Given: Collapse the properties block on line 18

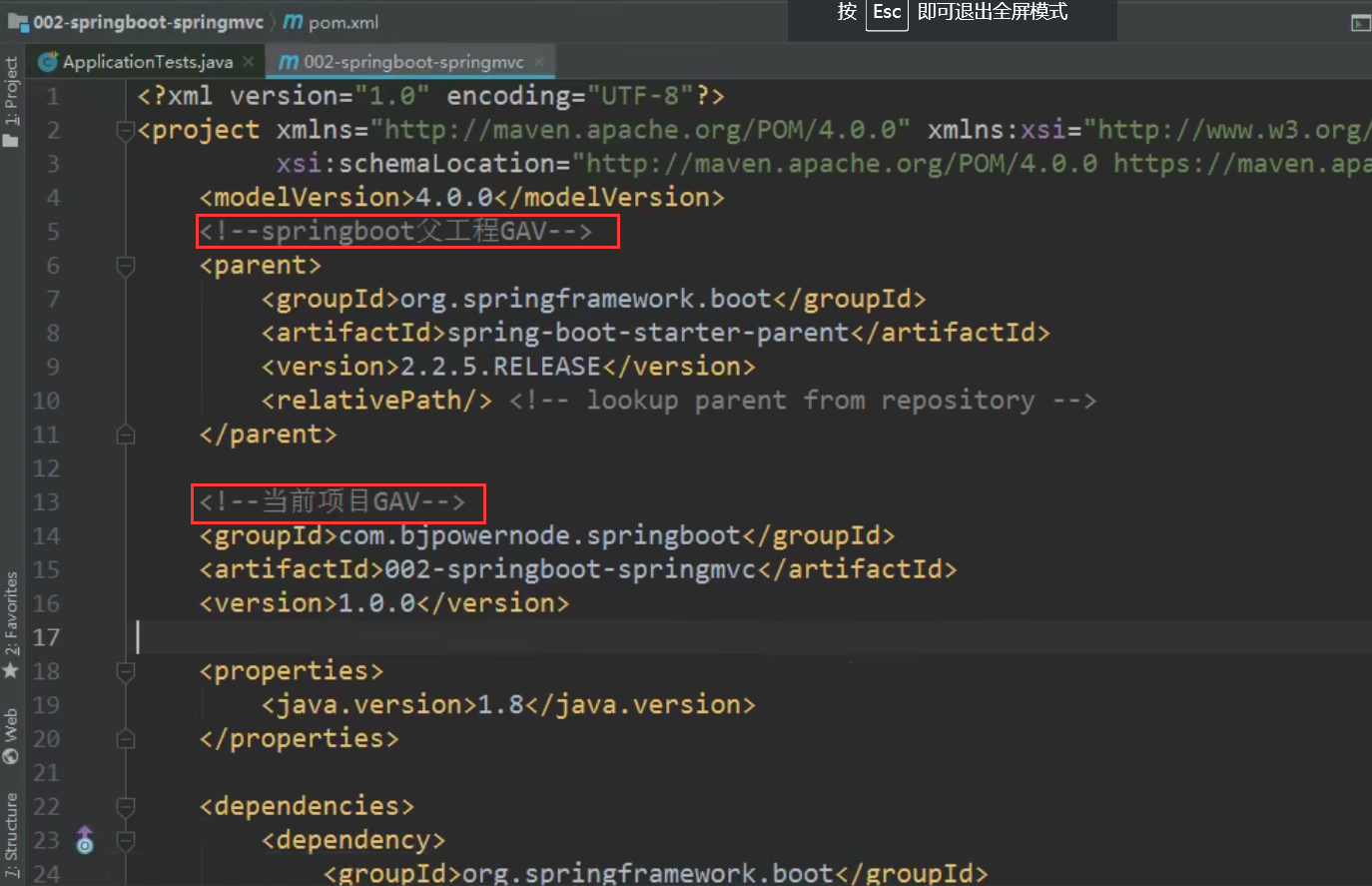Looking at the screenshot, I should pyautogui.click(x=126, y=671).
